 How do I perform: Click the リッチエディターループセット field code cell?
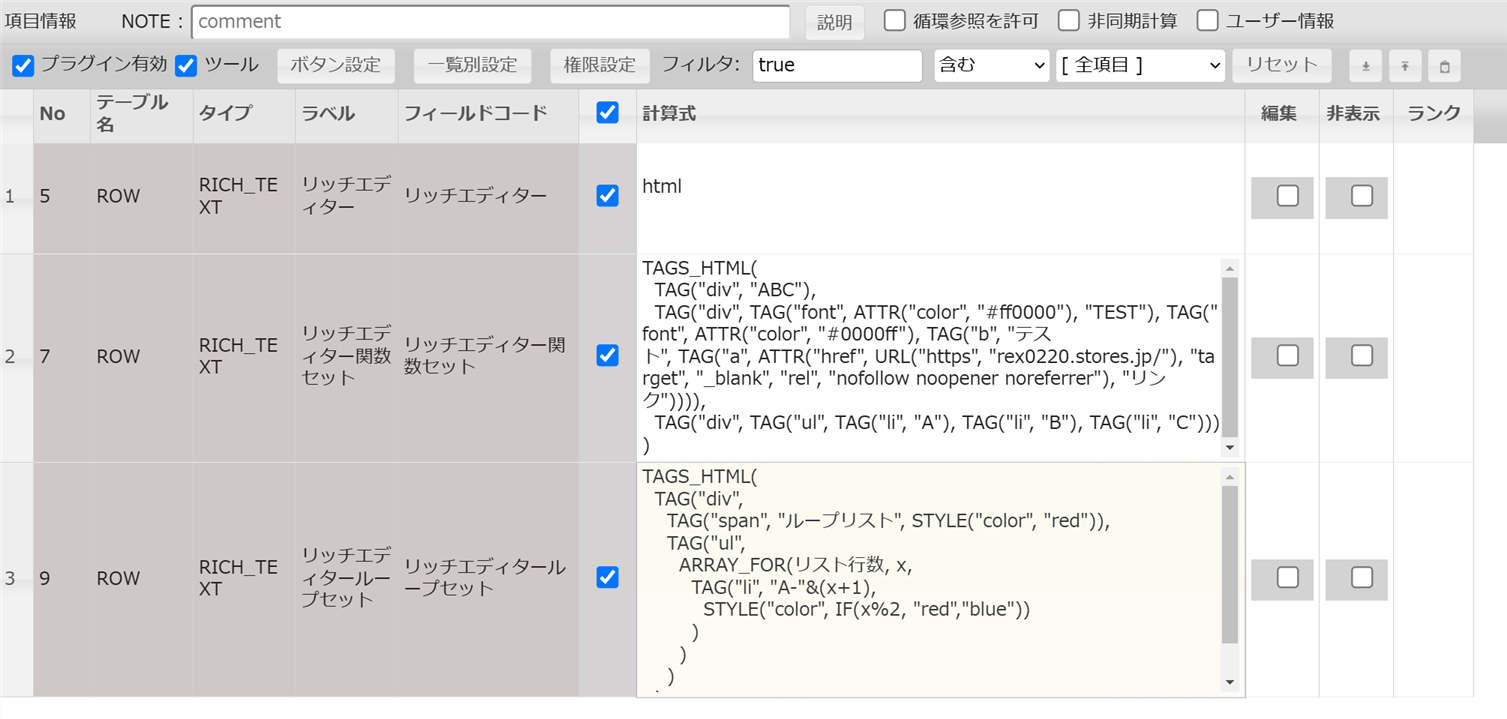488,579
